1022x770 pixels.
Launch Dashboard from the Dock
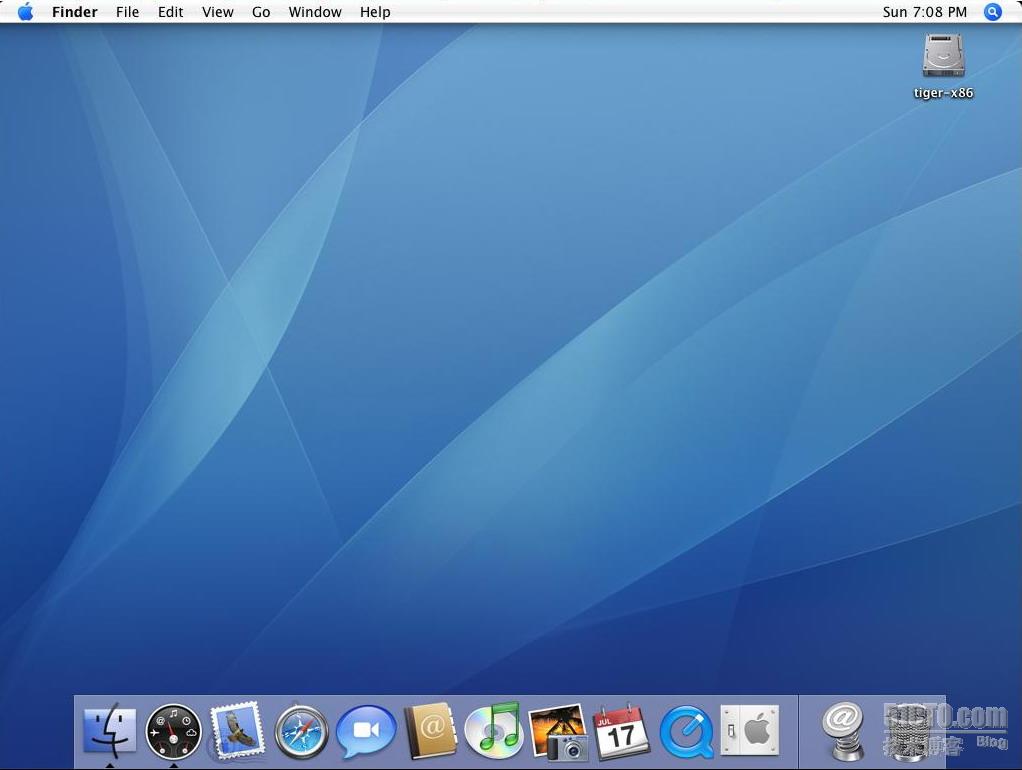[x=173, y=732]
